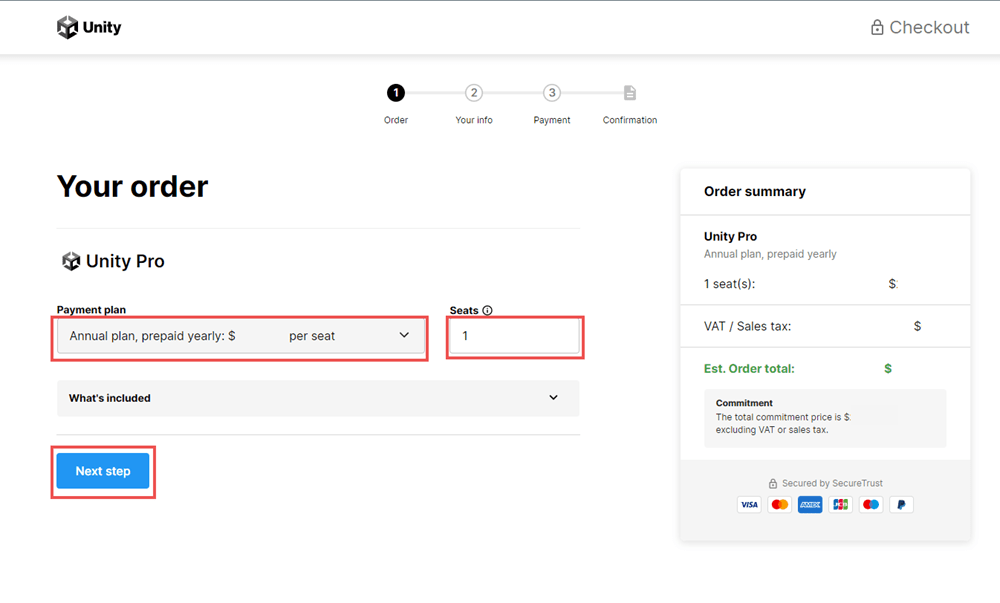Click the filled Order step circle
1000x603 pixels.
pyautogui.click(x=396, y=92)
